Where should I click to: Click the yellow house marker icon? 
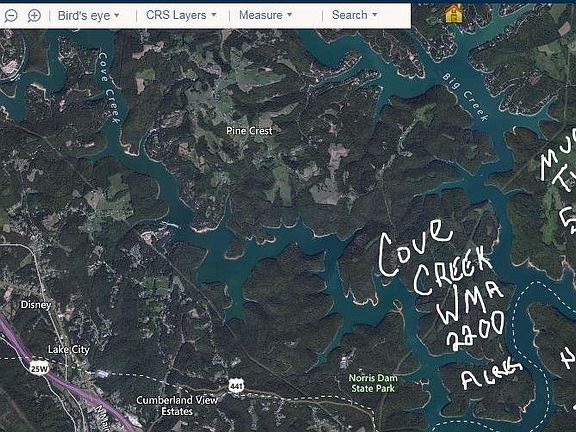[454, 14]
